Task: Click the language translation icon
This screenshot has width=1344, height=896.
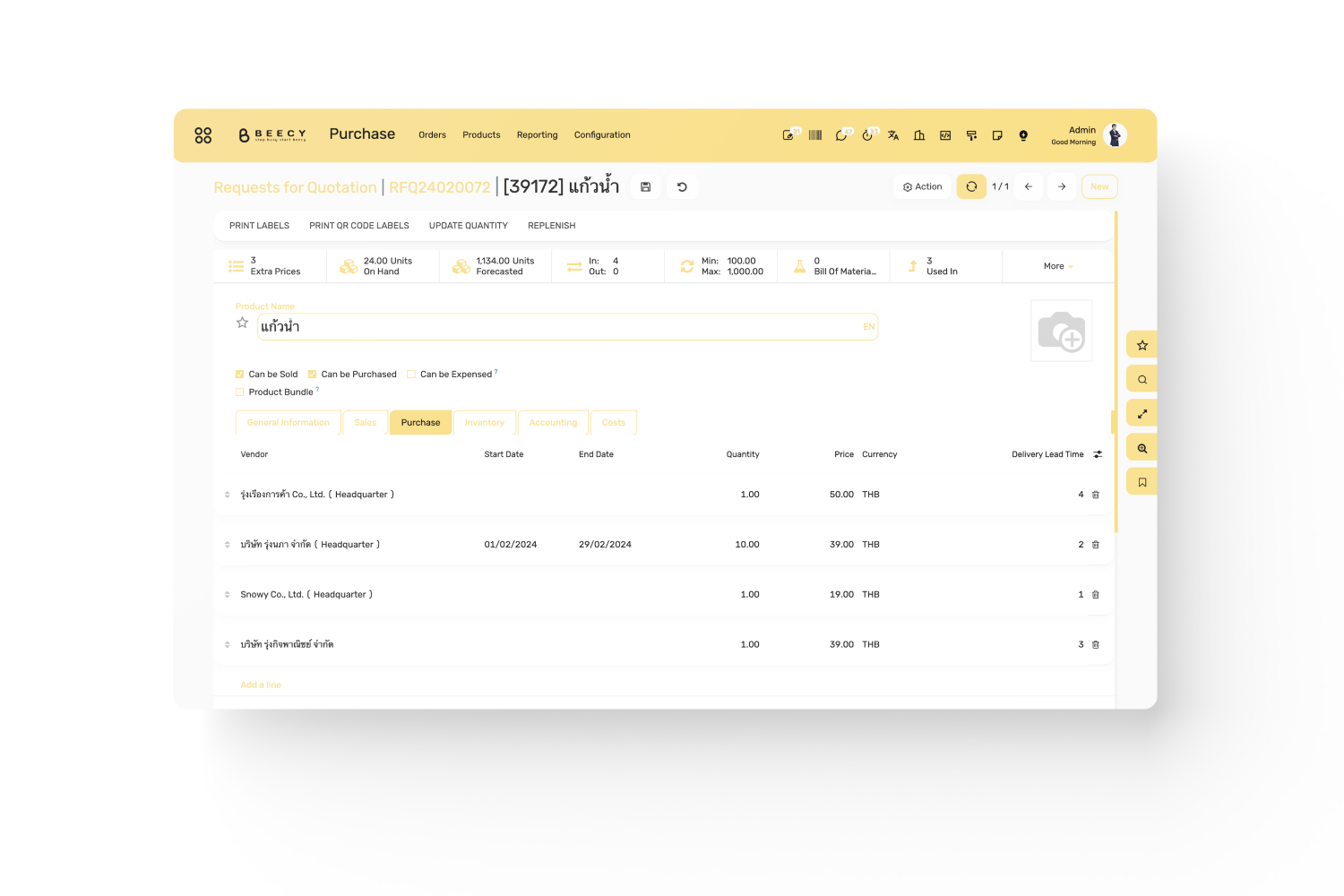Action: pyautogui.click(x=893, y=135)
